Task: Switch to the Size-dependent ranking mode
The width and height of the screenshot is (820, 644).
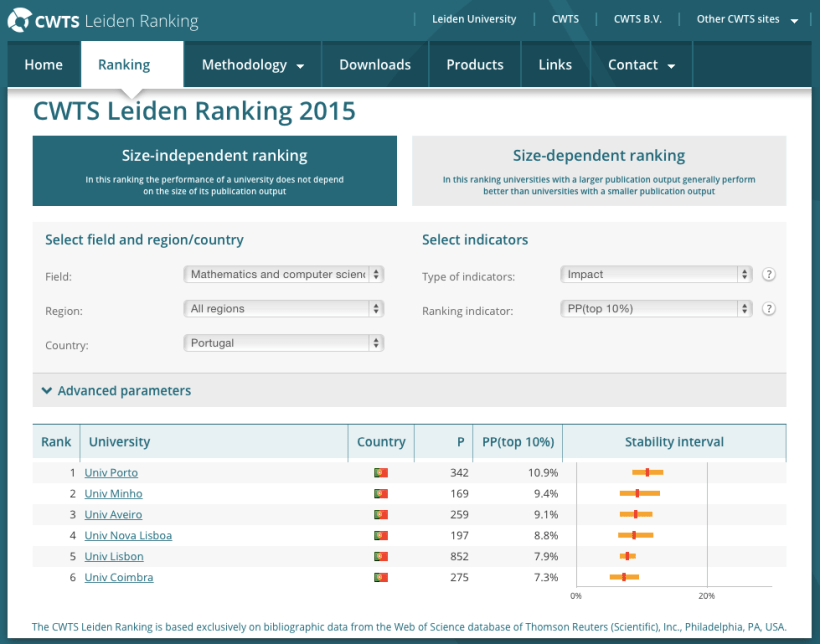Action: [x=599, y=171]
